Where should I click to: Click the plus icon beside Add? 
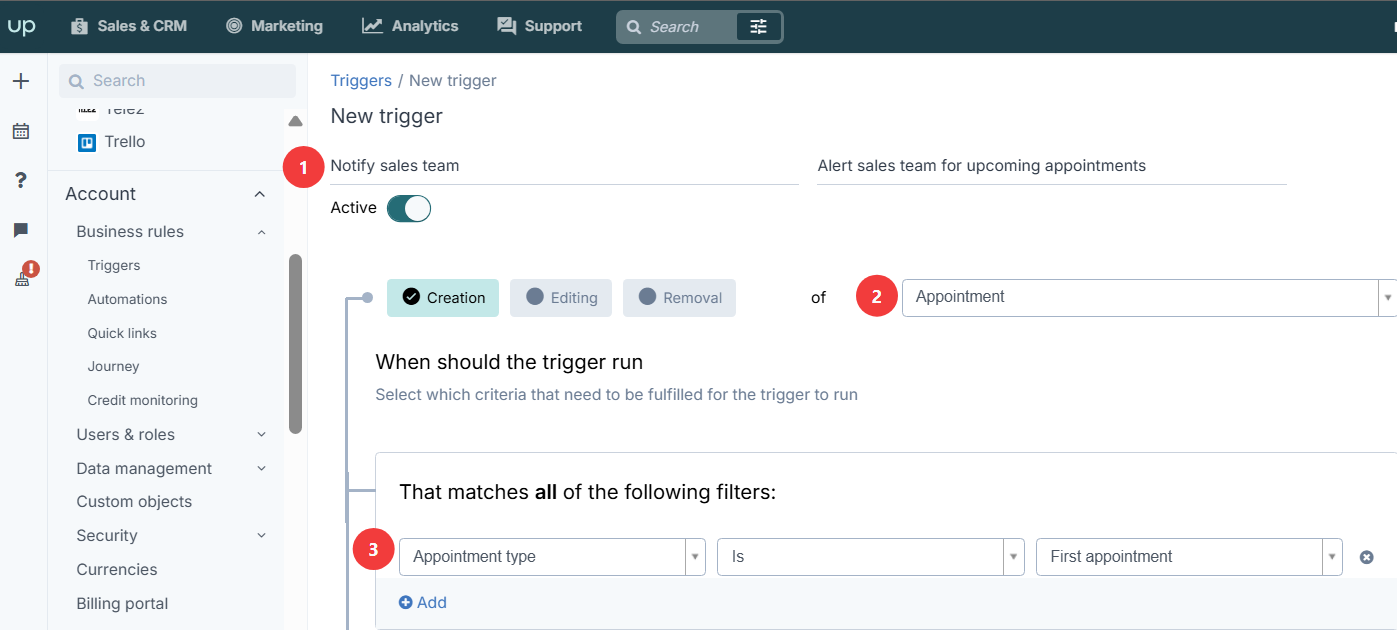[x=405, y=602]
